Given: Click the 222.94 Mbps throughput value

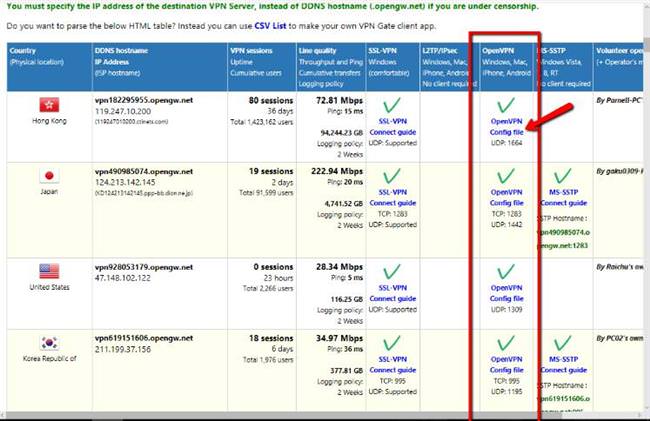Looking at the screenshot, I should [337, 171].
